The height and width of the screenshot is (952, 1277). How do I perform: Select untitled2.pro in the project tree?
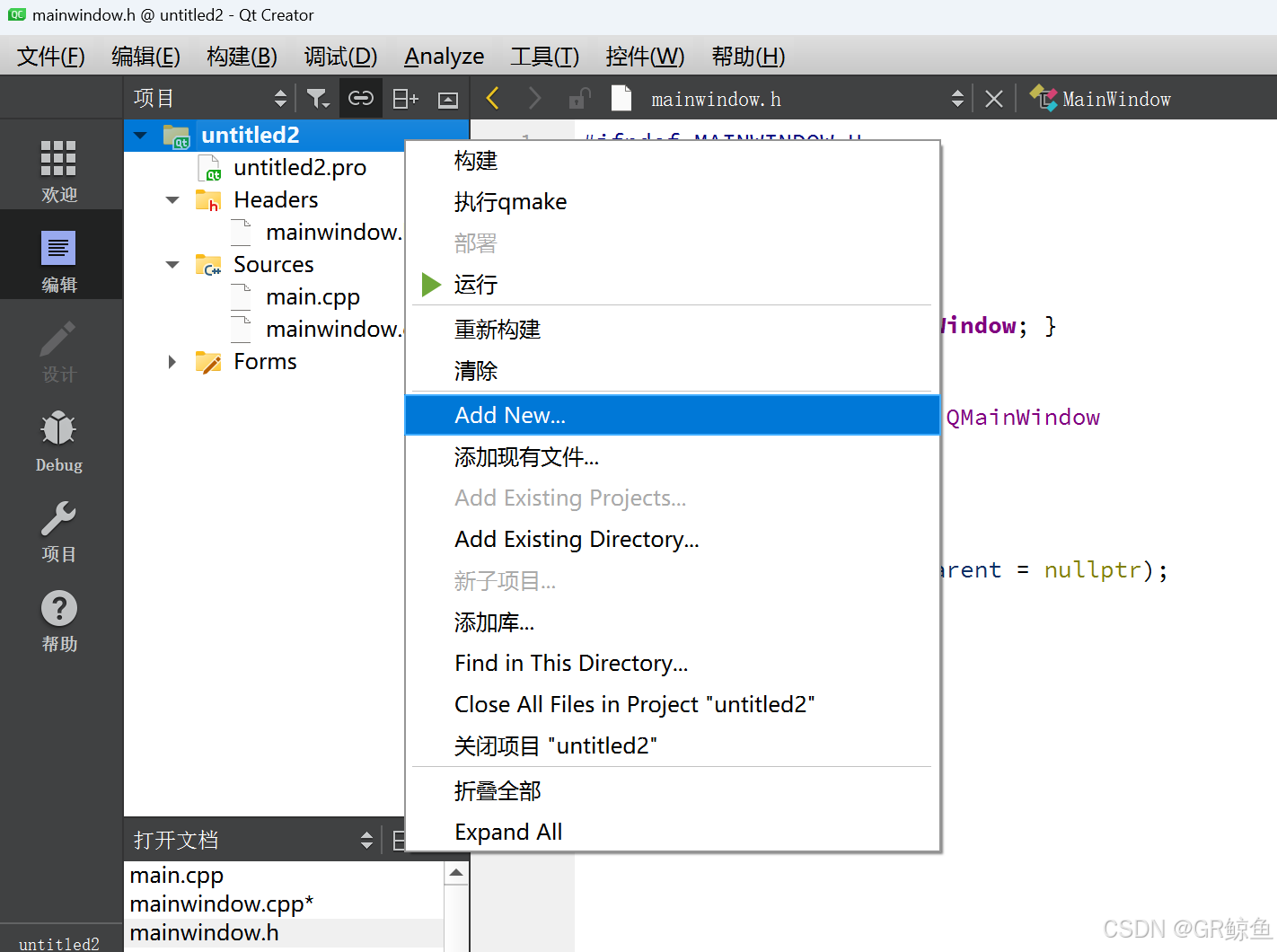[300, 168]
